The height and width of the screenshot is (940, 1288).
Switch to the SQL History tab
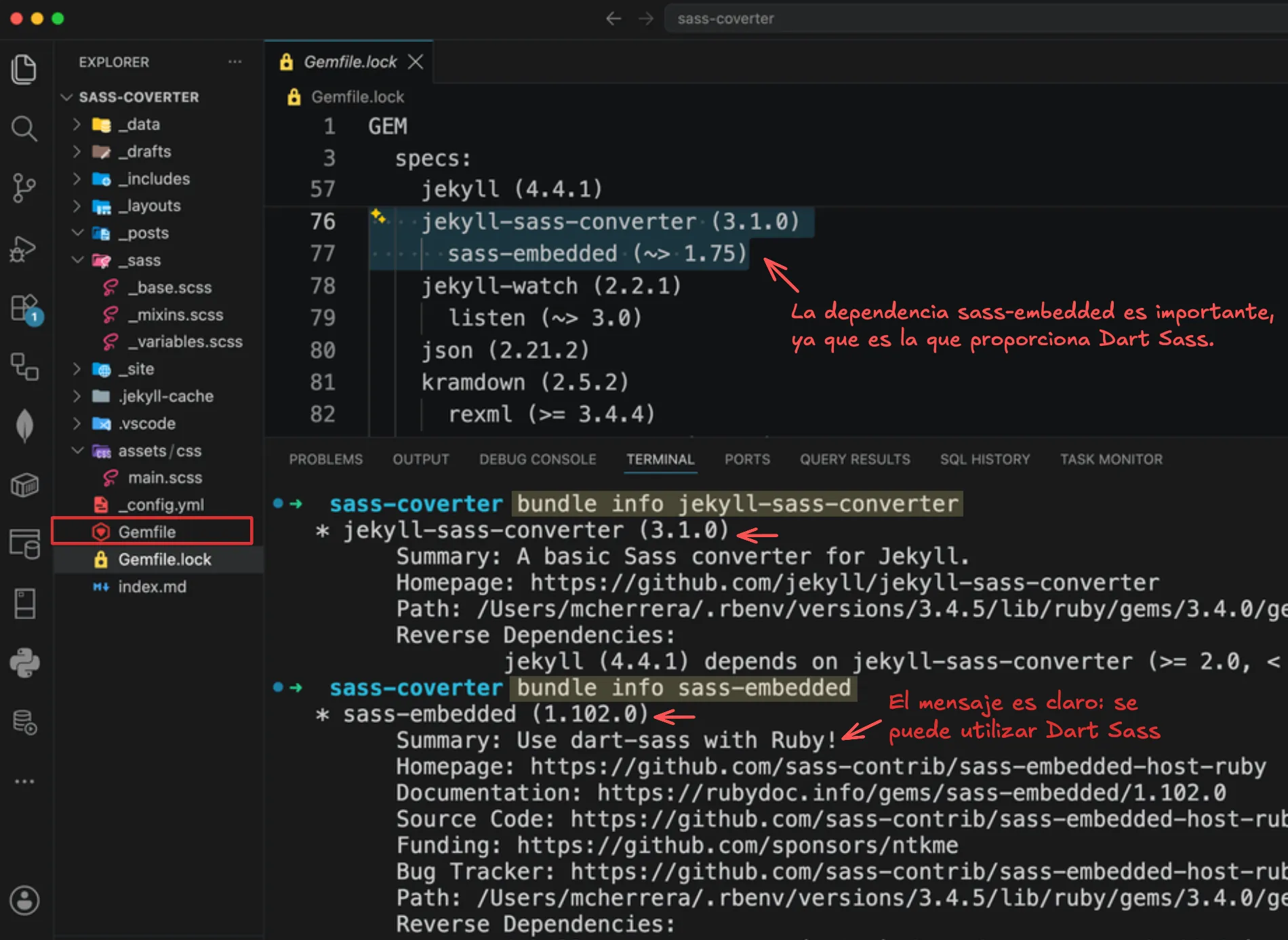click(985, 459)
